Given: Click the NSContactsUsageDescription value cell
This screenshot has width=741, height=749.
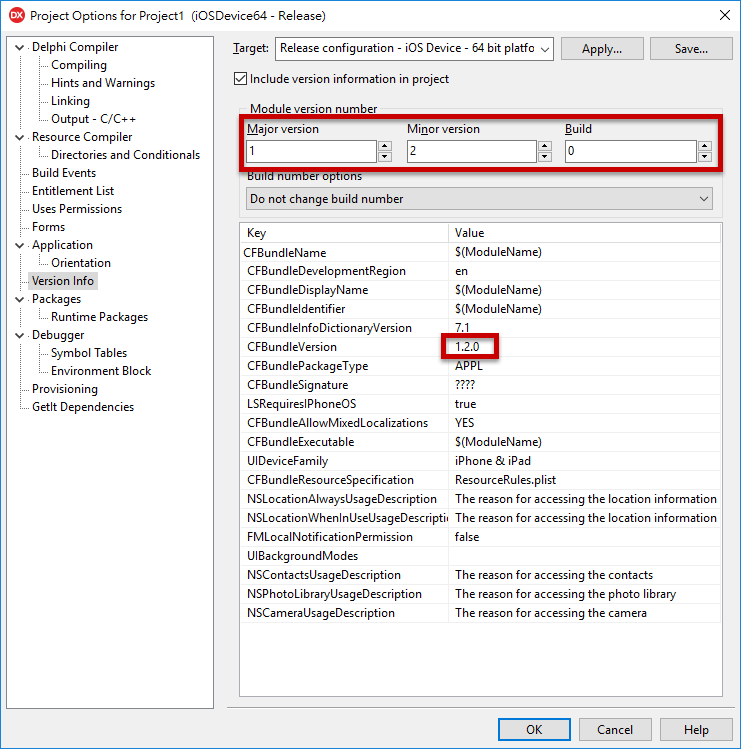Looking at the screenshot, I should pos(585,575).
